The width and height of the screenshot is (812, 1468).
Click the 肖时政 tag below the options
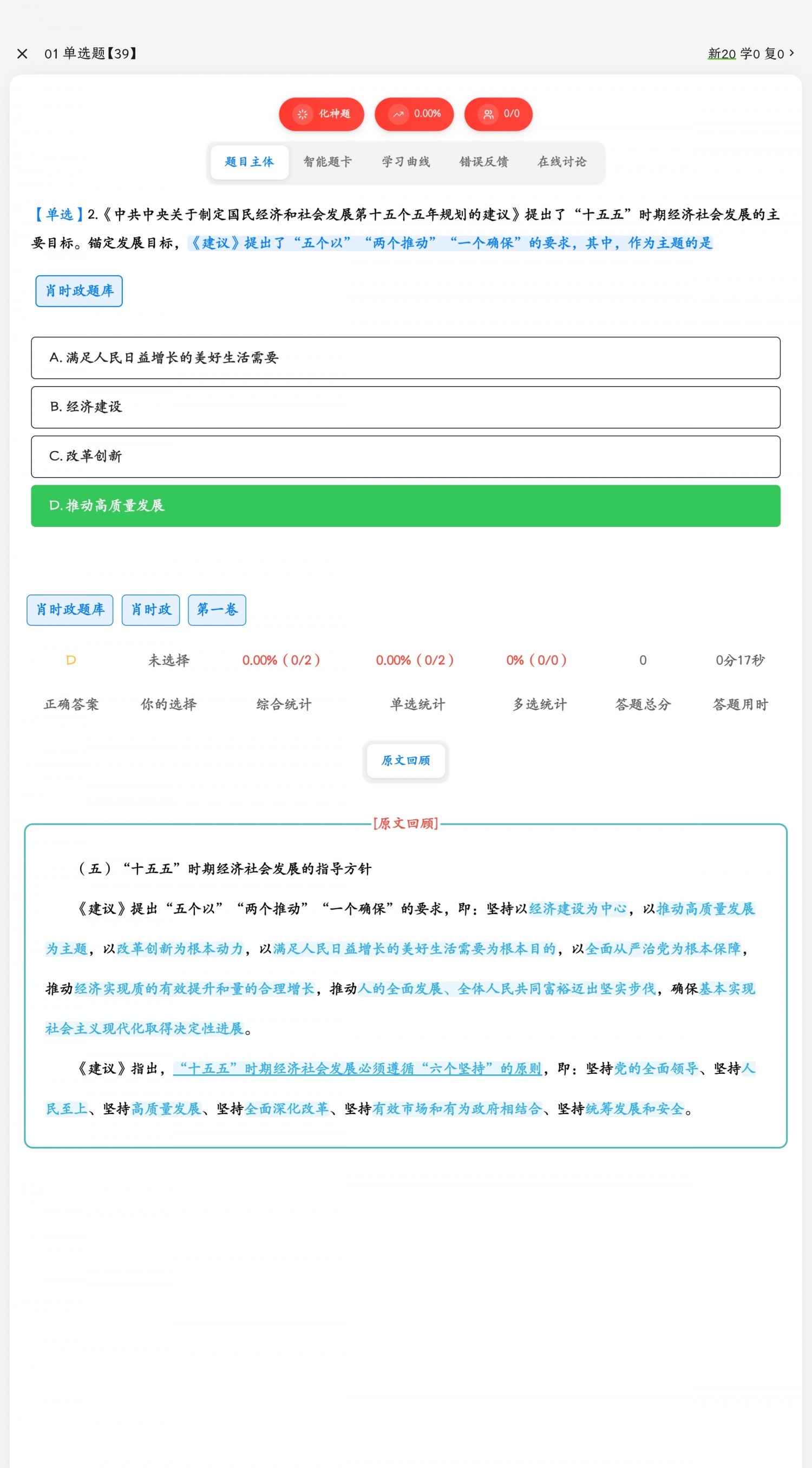(x=151, y=610)
